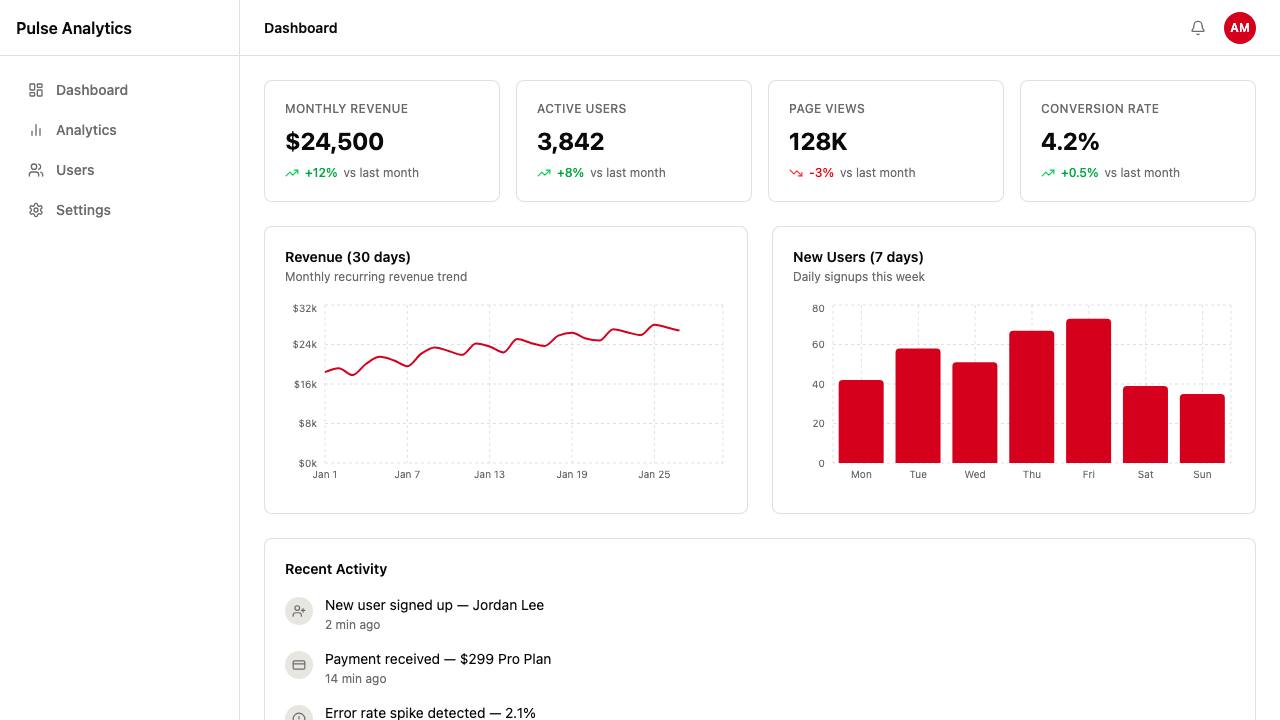
Task: Click the Pulse Analytics logo text
Action: (x=74, y=28)
